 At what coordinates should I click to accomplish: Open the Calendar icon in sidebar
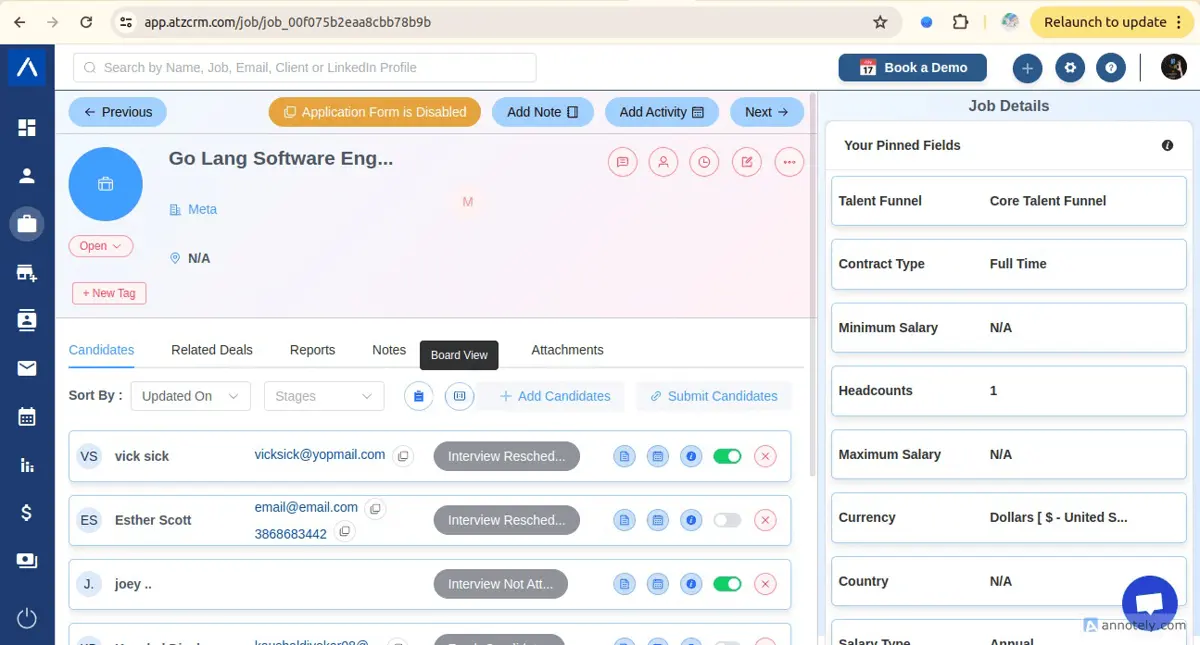pyautogui.click(x=27, y=417)
